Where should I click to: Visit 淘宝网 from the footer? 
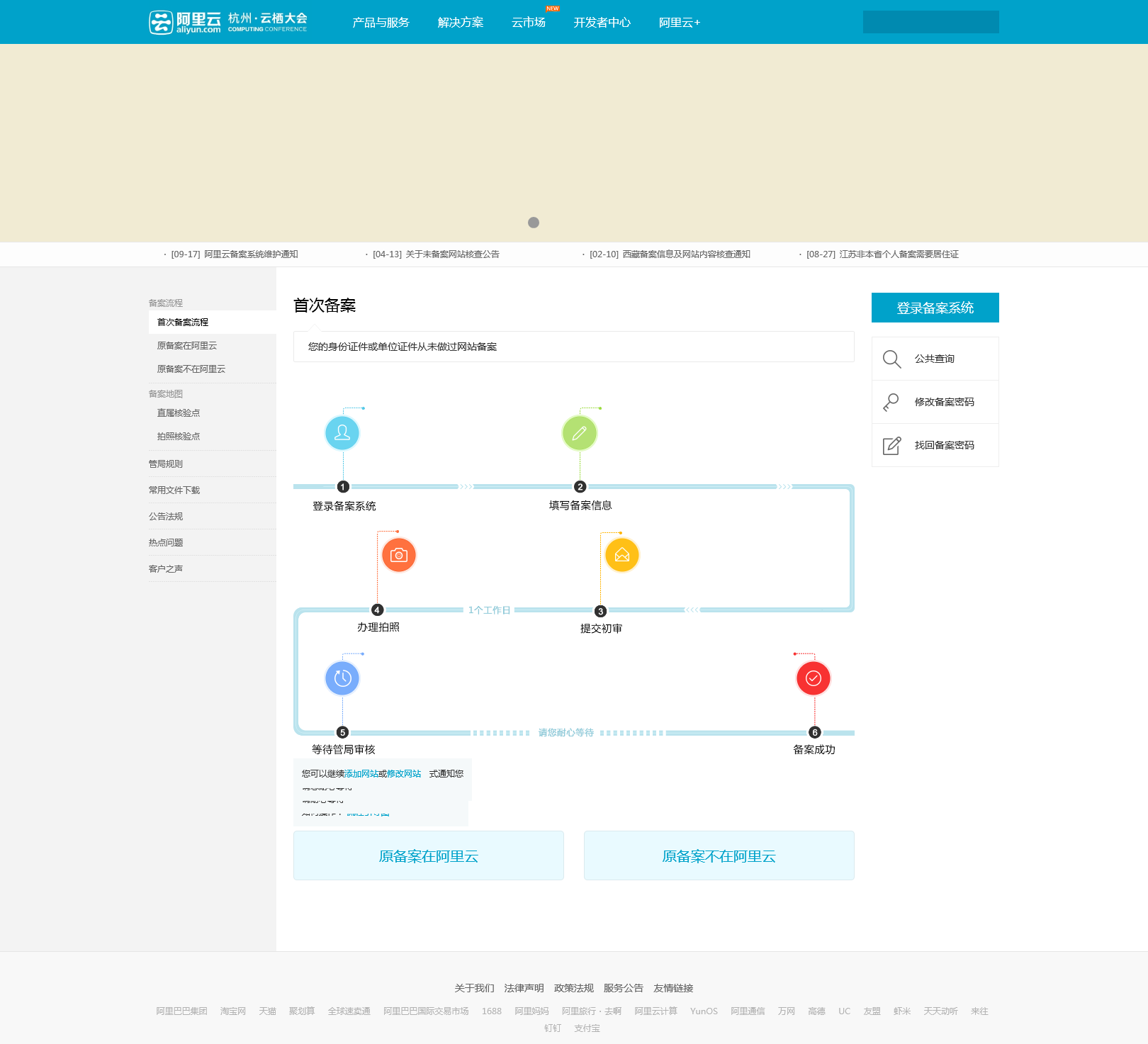click(233, 1011)
